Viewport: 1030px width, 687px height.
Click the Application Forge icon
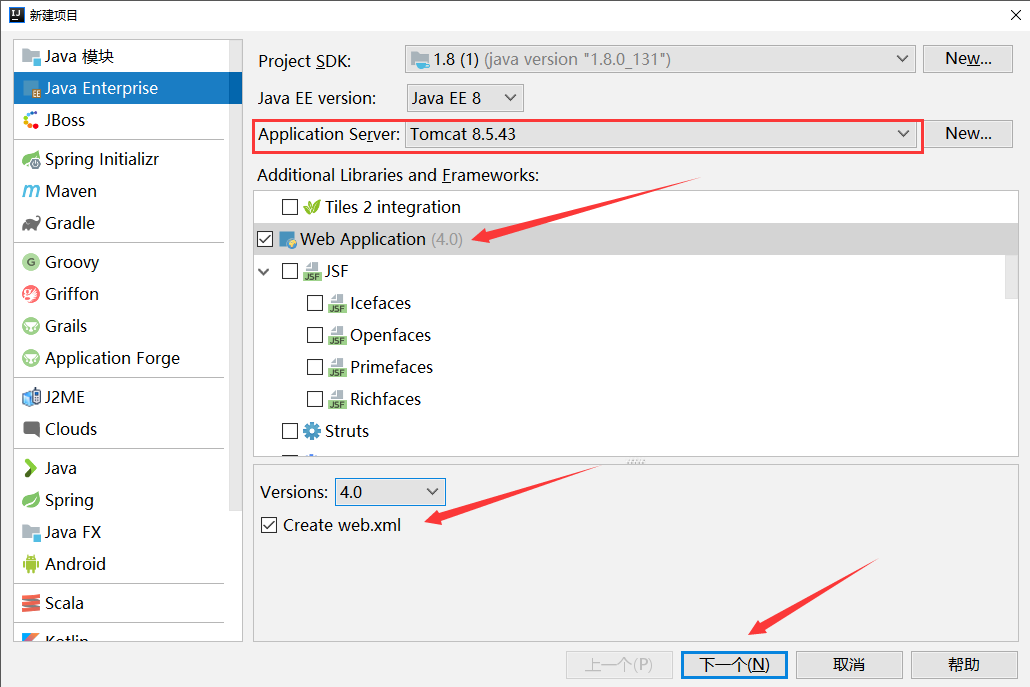31,358
